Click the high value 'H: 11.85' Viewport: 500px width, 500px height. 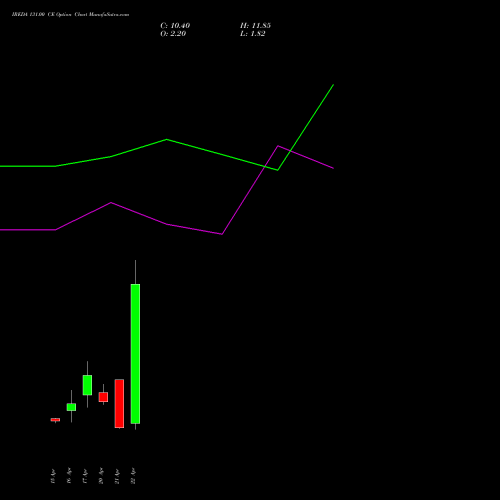tap(255, 26)
